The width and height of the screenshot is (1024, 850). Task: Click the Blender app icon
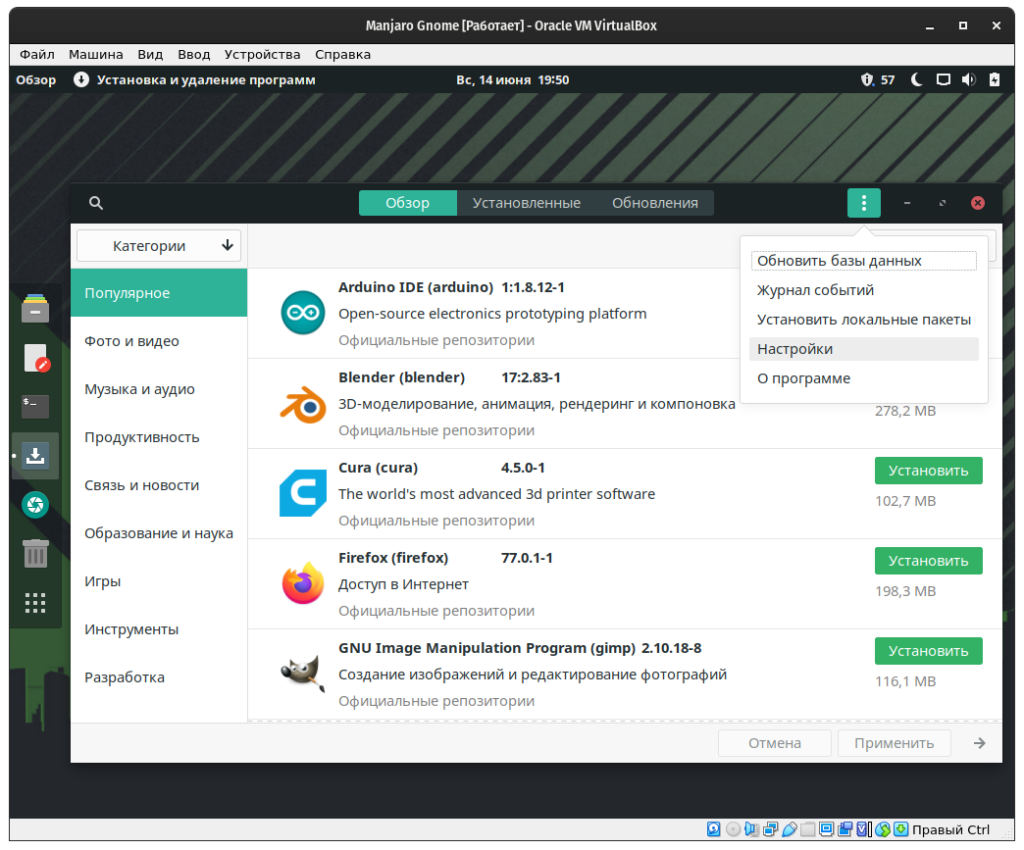(302, 403)
